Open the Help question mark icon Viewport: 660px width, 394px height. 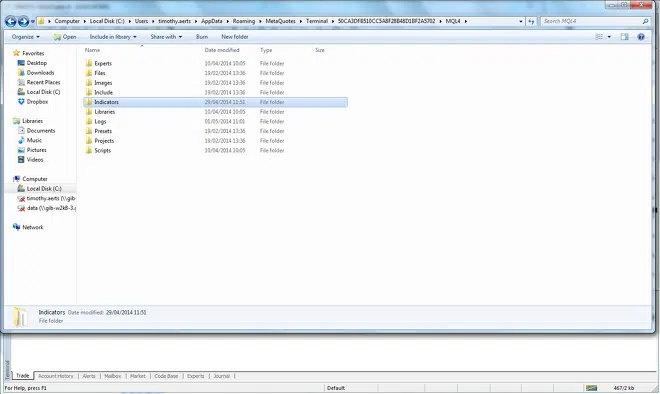coord(641,37)
